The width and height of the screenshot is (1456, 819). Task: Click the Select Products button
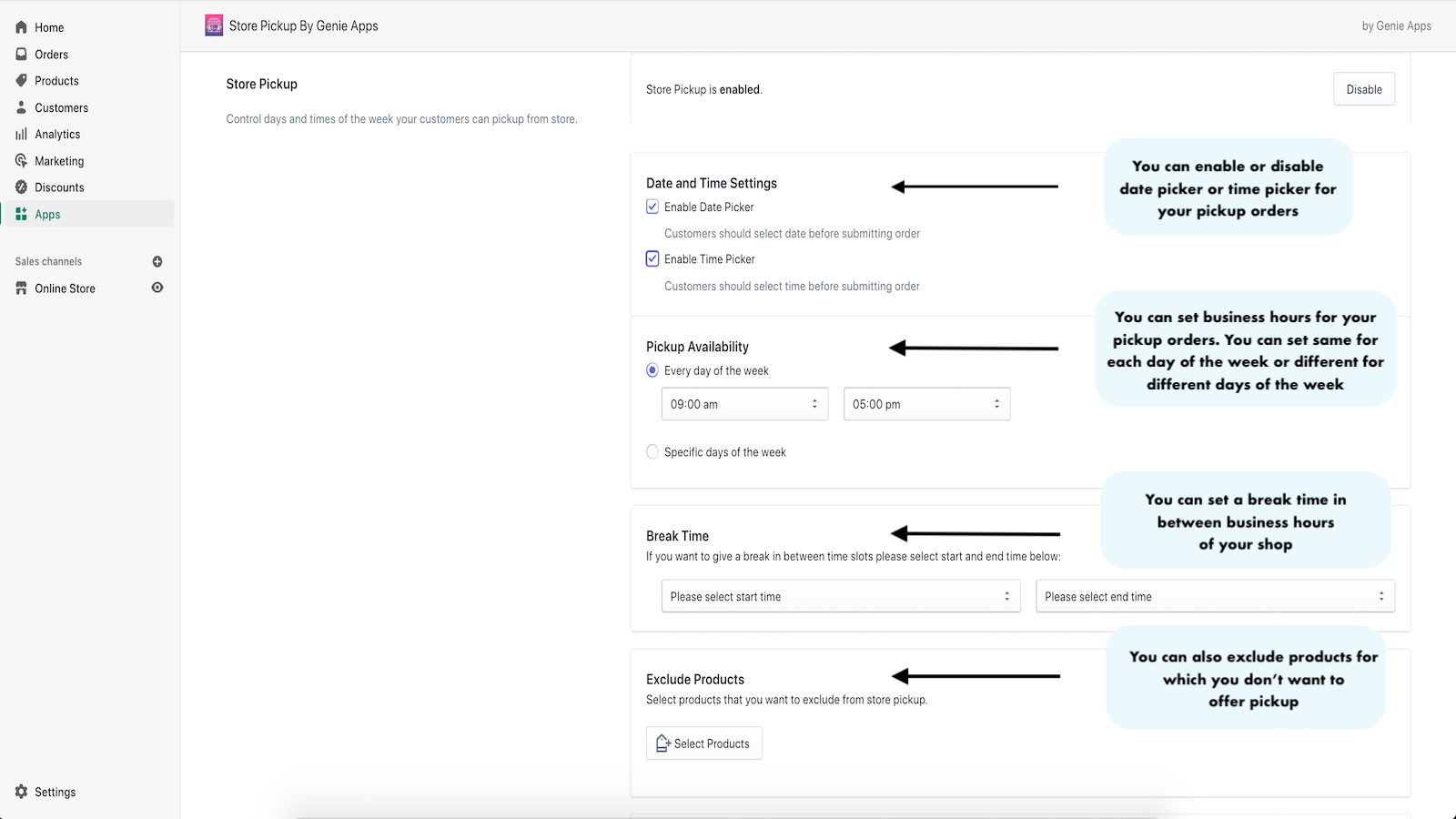coord(703,743)
